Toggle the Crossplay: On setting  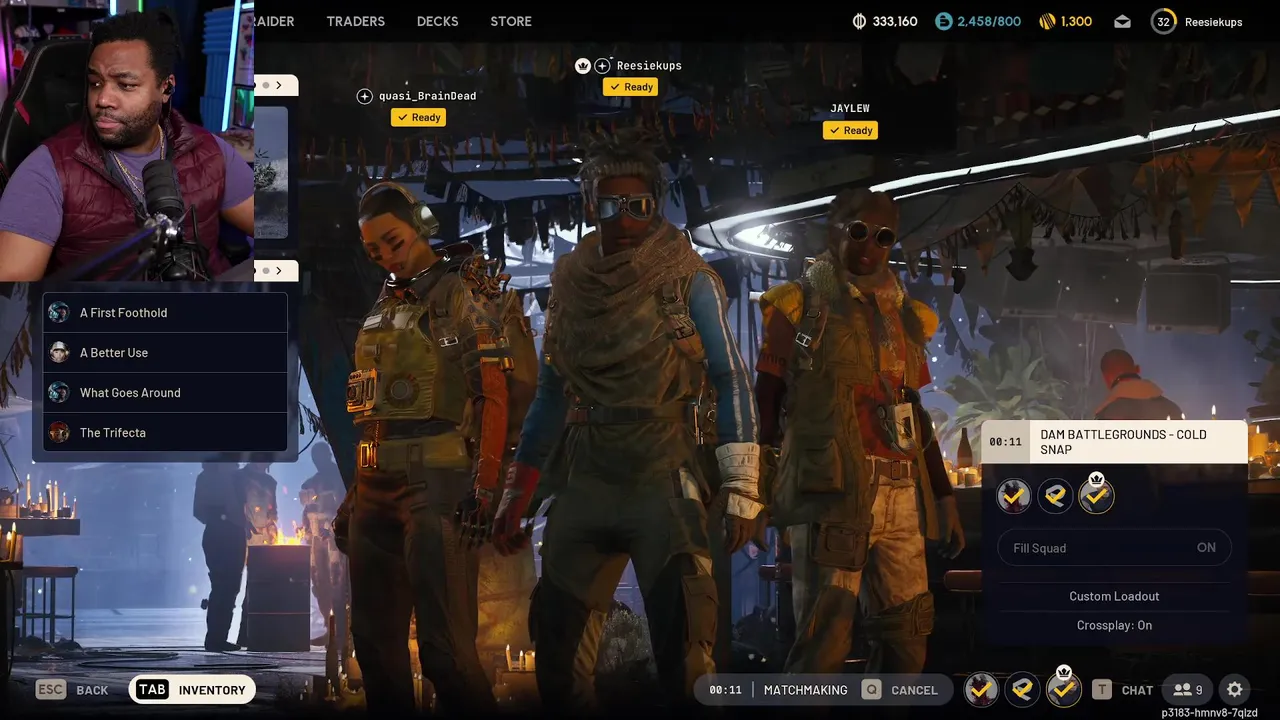[1114, 625]
